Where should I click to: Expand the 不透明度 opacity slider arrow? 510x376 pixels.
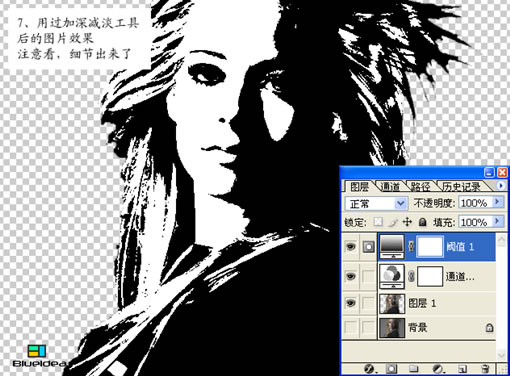498,202
